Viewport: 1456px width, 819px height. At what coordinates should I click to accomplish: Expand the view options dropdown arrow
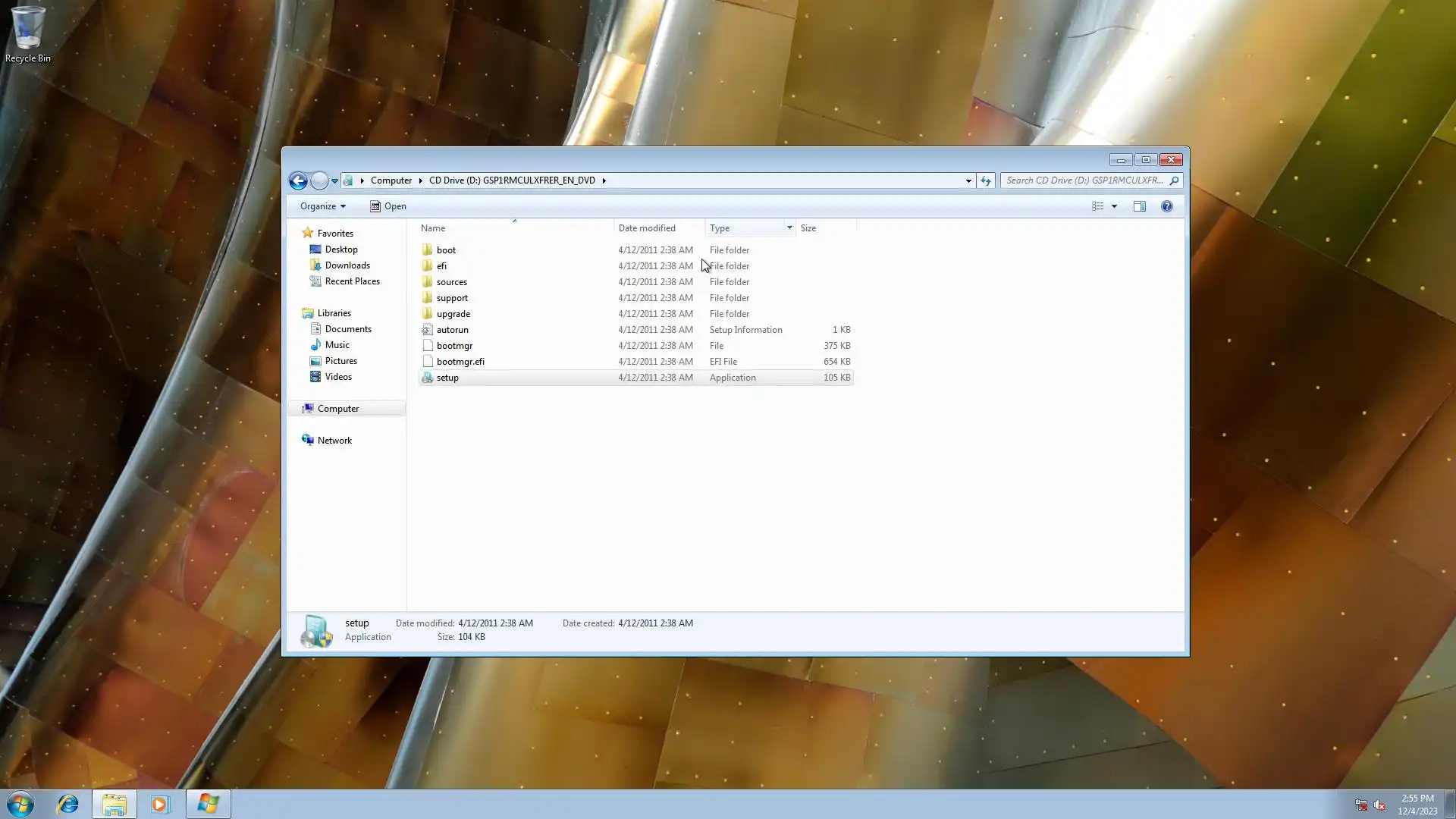[1114, 206]
